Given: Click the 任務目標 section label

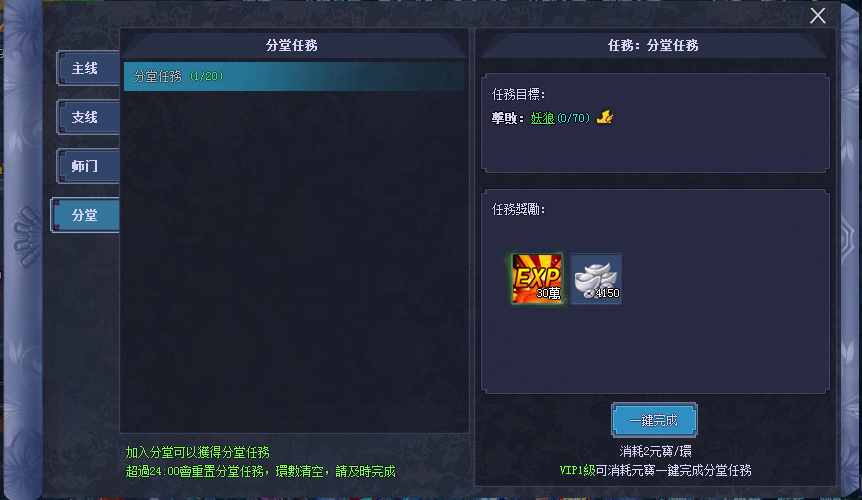Looking at the screenshot, I should pyautogui.click(x=518, y=95).
